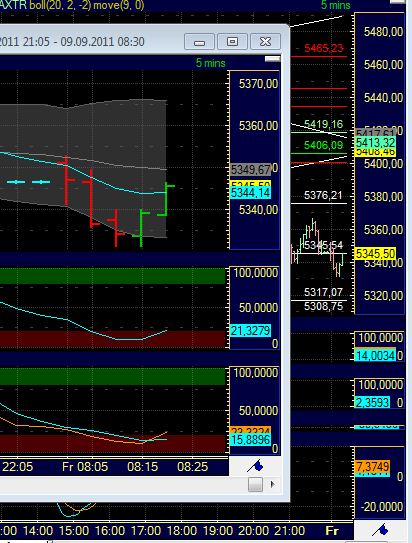Screen dimensions: 412x543
Task: Click the small white bar button above inner chart
Action: [272, 59]
